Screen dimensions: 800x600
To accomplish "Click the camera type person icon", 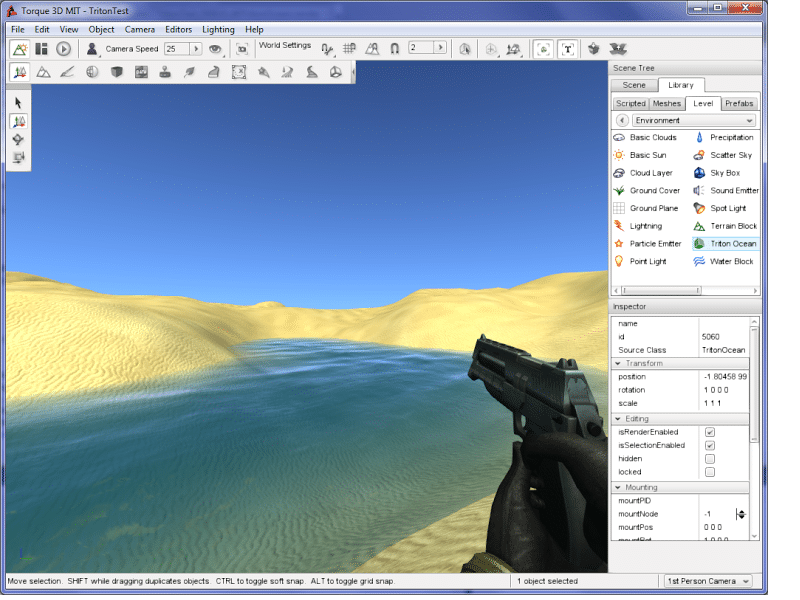I will coord(92,49).
